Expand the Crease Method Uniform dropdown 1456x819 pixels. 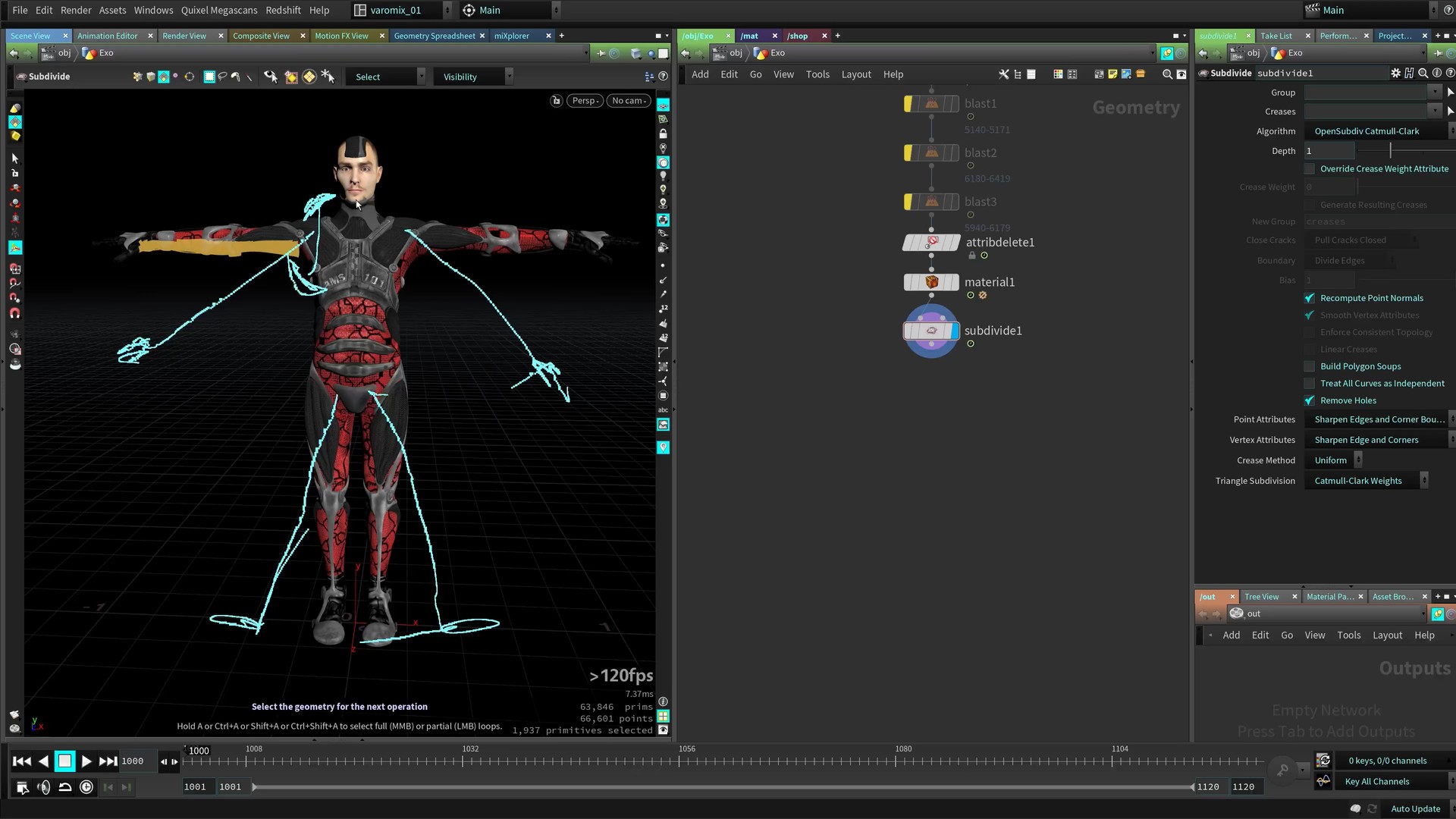[1335, 460]
